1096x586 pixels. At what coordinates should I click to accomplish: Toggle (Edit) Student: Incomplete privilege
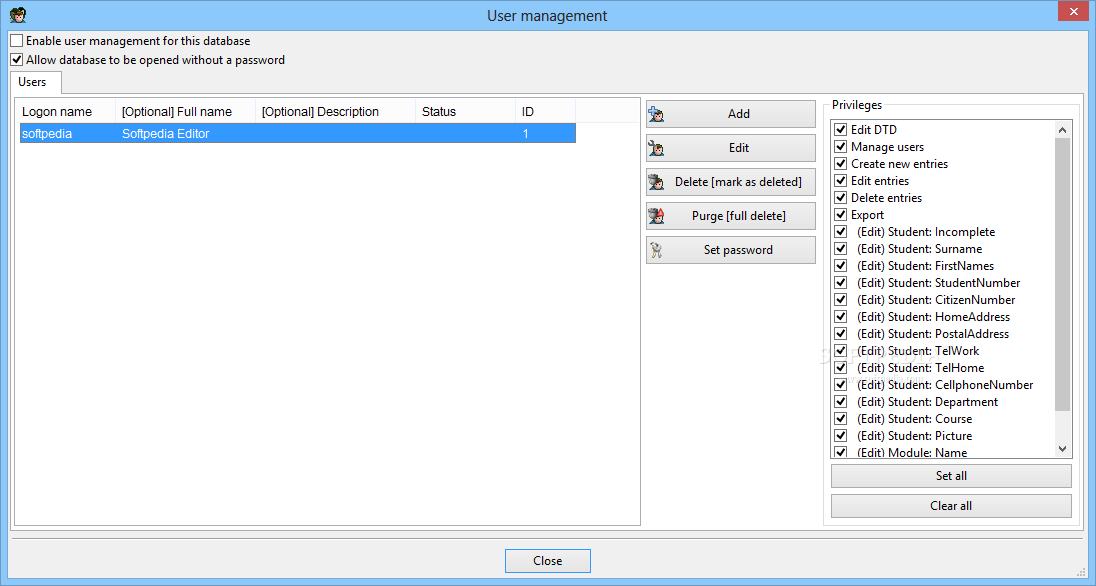[x=841, y=232]
